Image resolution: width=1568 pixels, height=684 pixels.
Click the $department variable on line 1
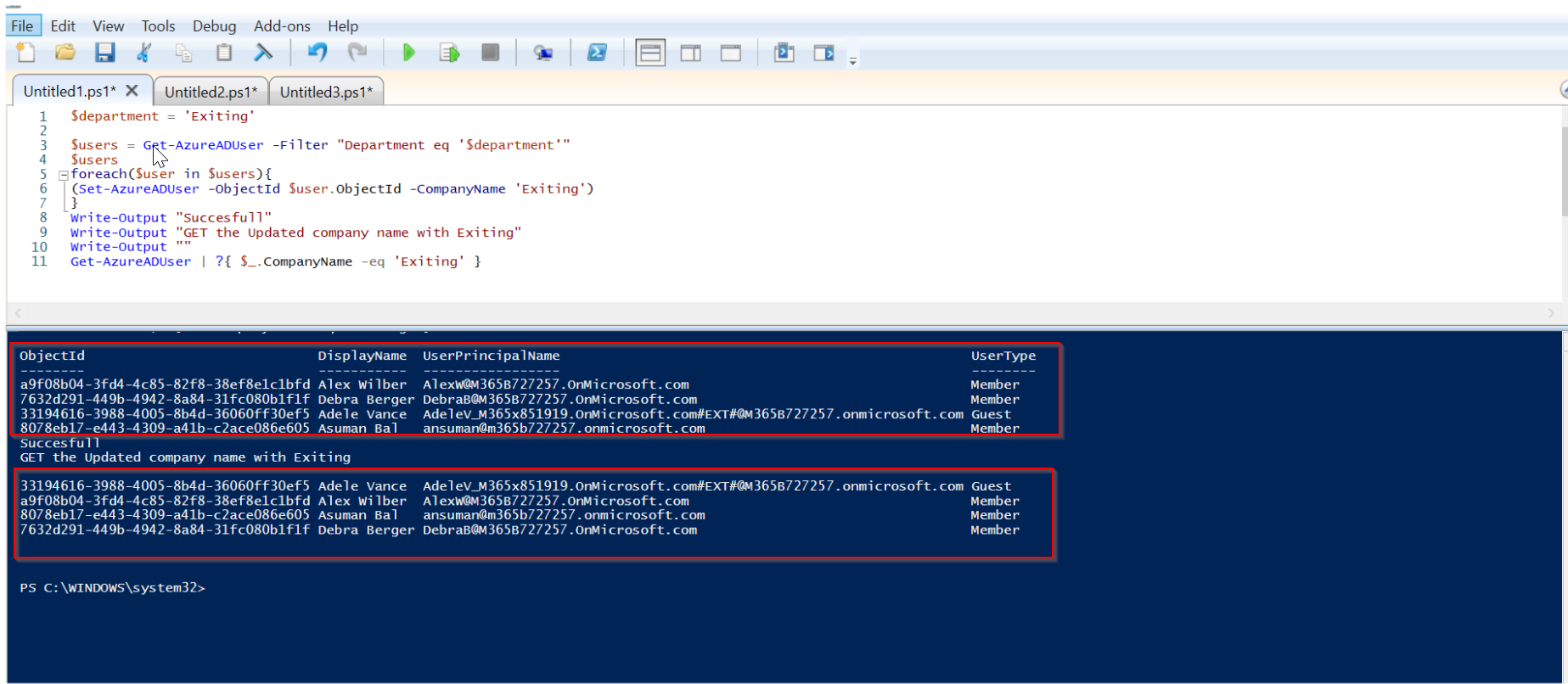115,116
